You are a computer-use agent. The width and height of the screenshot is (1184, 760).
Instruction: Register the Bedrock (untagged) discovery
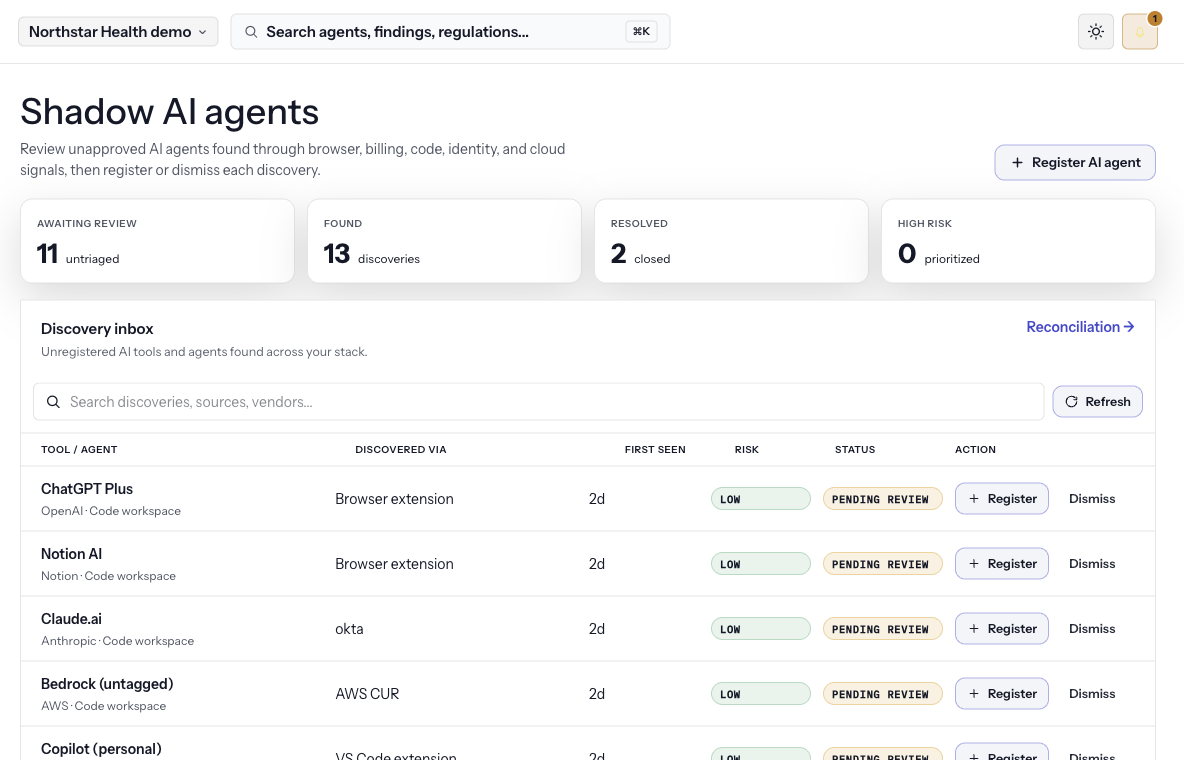click(1001, 694)
